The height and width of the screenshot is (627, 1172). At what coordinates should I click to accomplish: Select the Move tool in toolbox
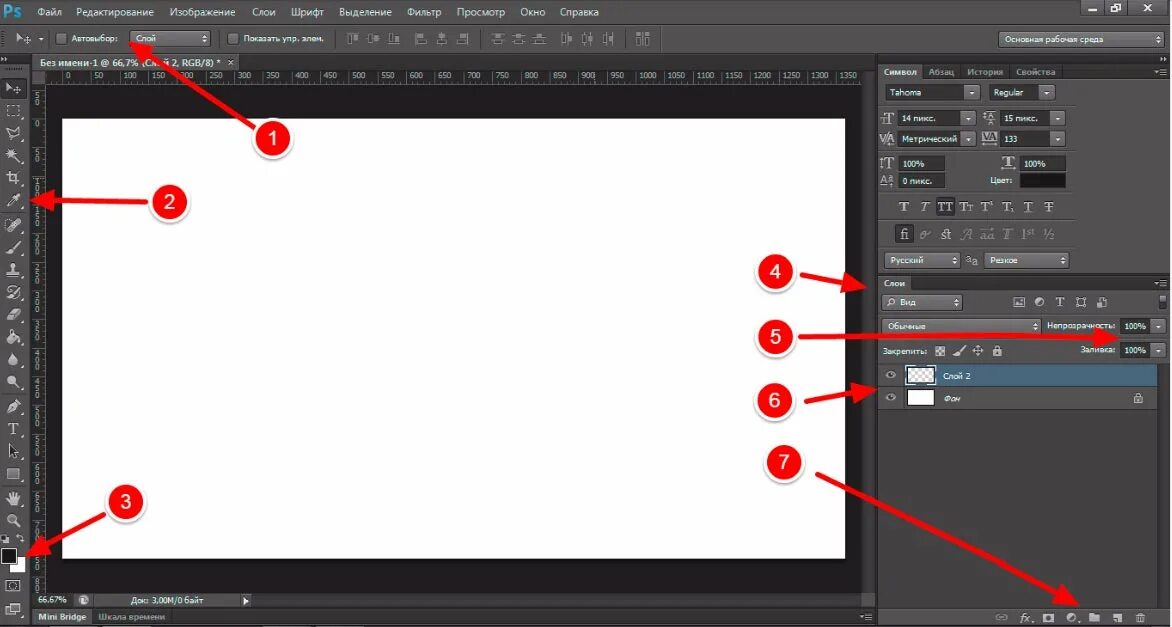tap(13, 88)
